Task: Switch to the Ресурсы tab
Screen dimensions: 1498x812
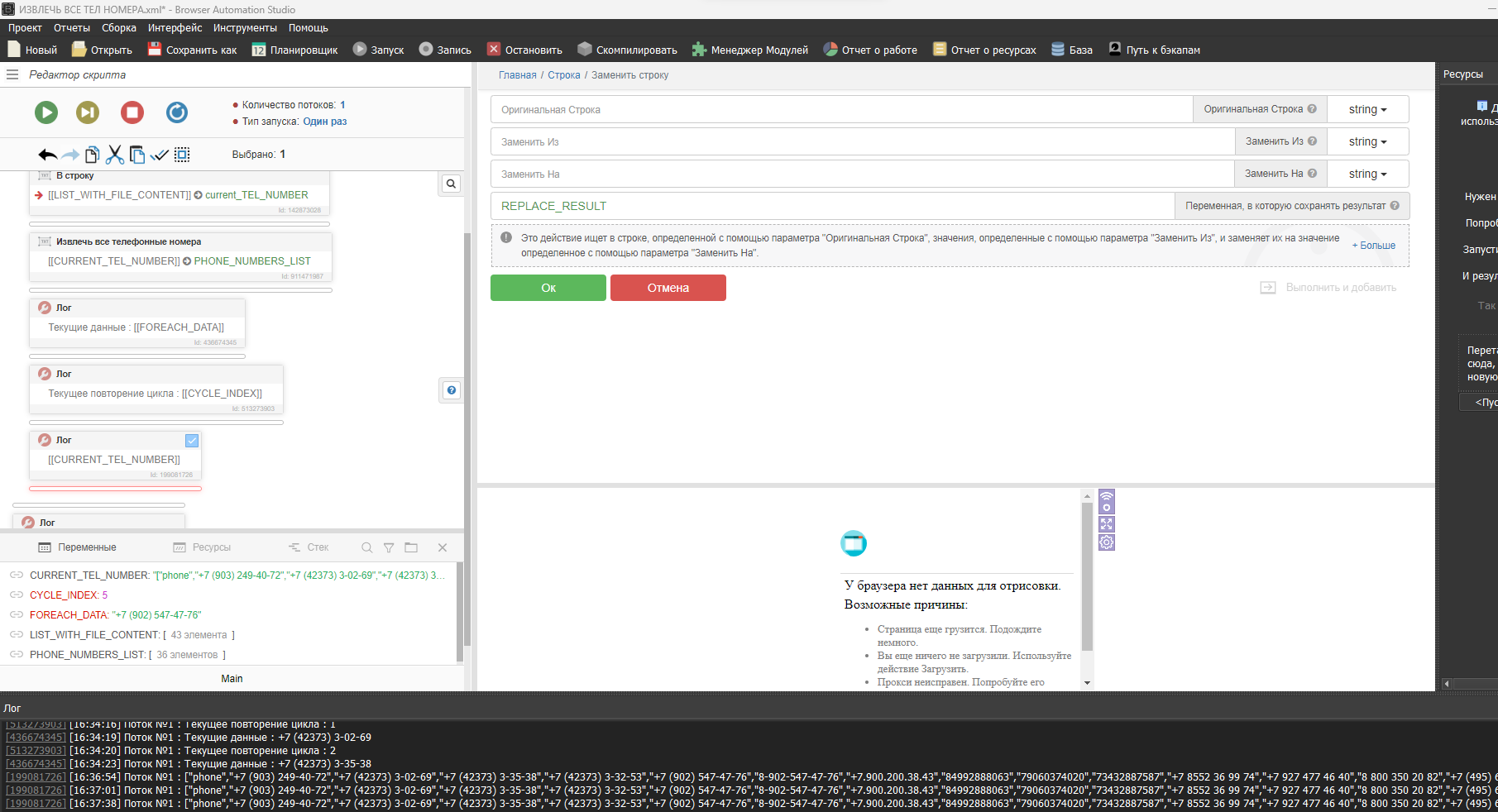Action: (x=203, y=547)
